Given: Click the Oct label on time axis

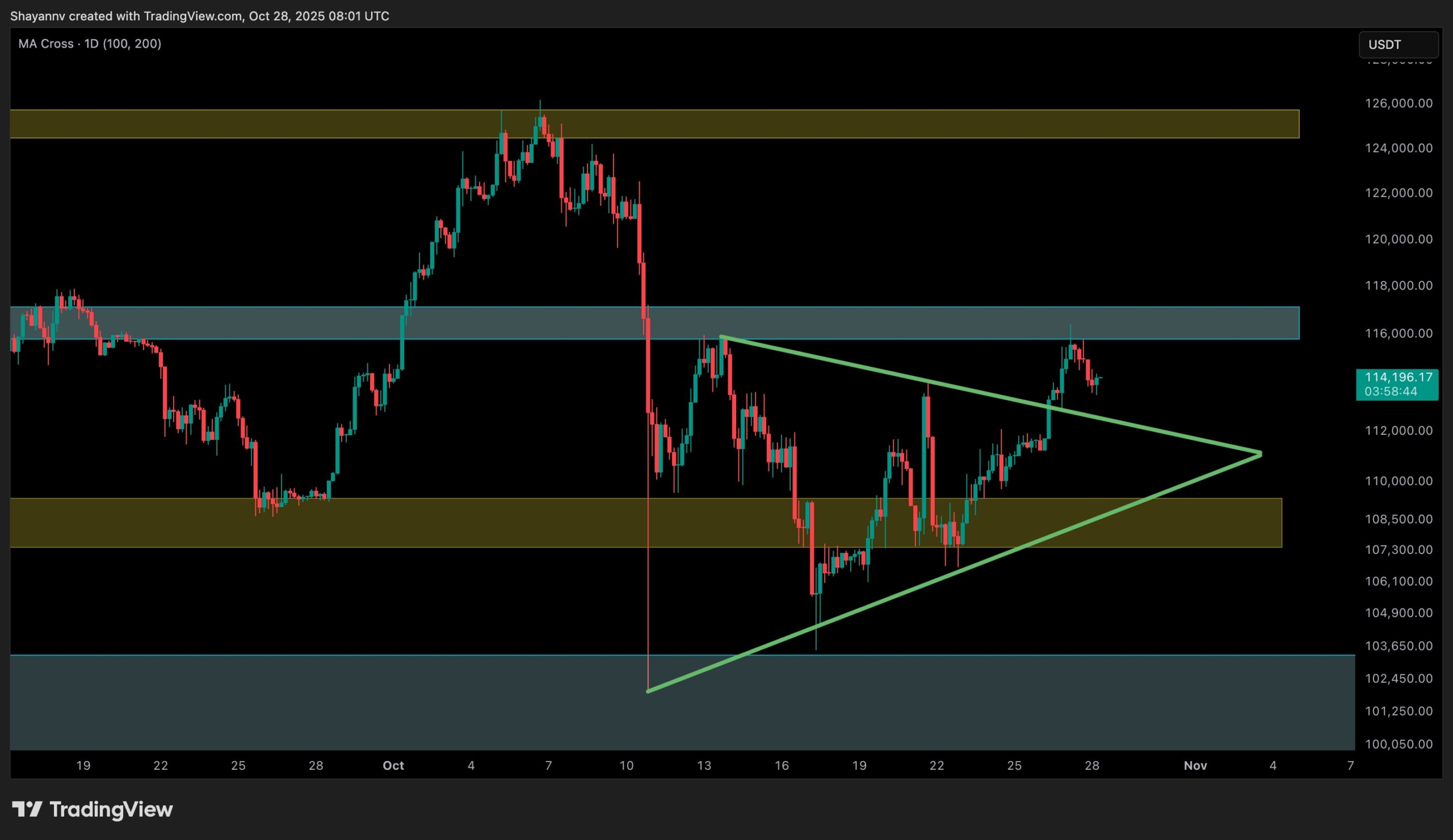Looking at the screenshot, I should 393,766.
